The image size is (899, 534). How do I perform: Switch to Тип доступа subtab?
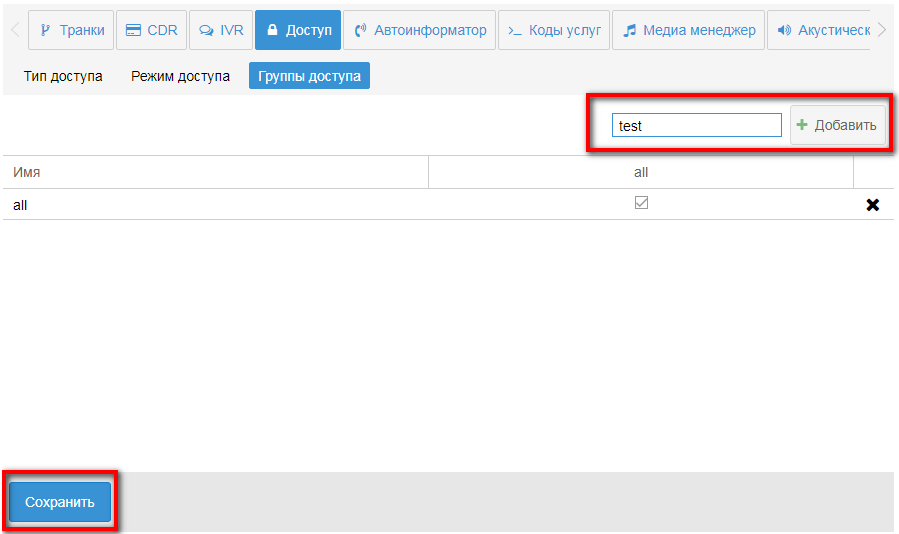point(63,76)
